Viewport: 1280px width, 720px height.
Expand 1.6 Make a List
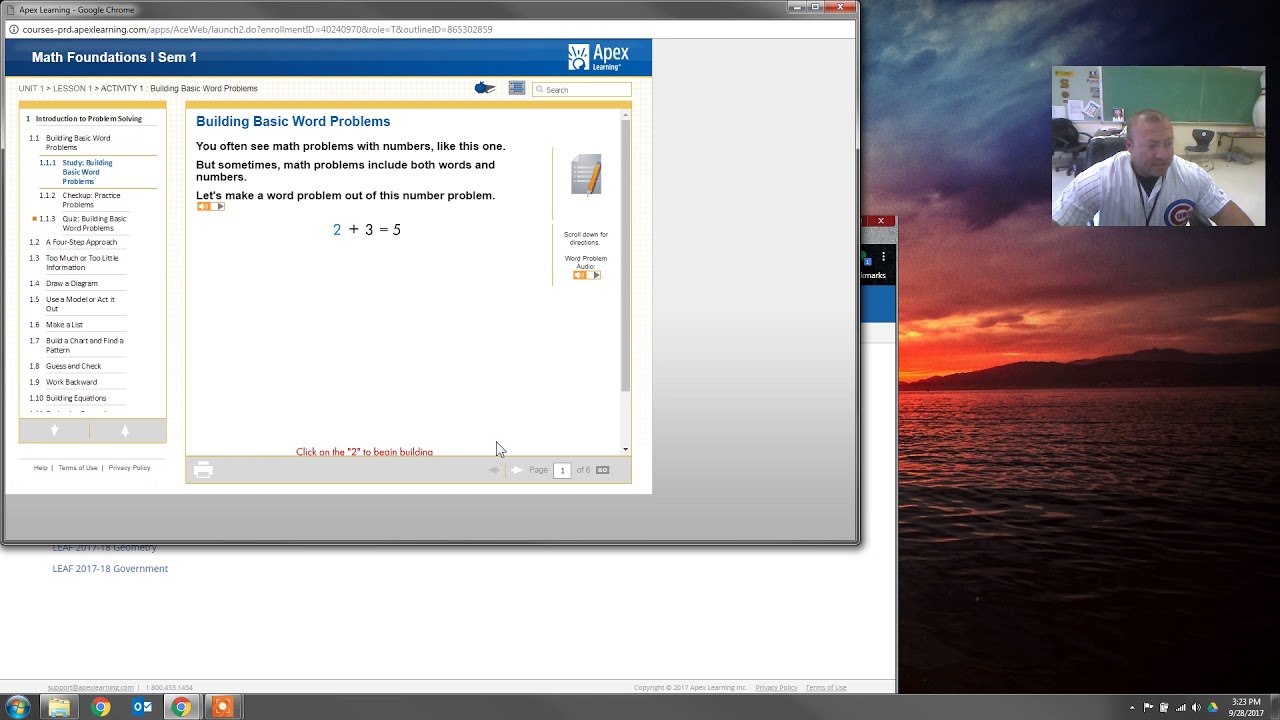pyautogui.click(x=64, y=324)
